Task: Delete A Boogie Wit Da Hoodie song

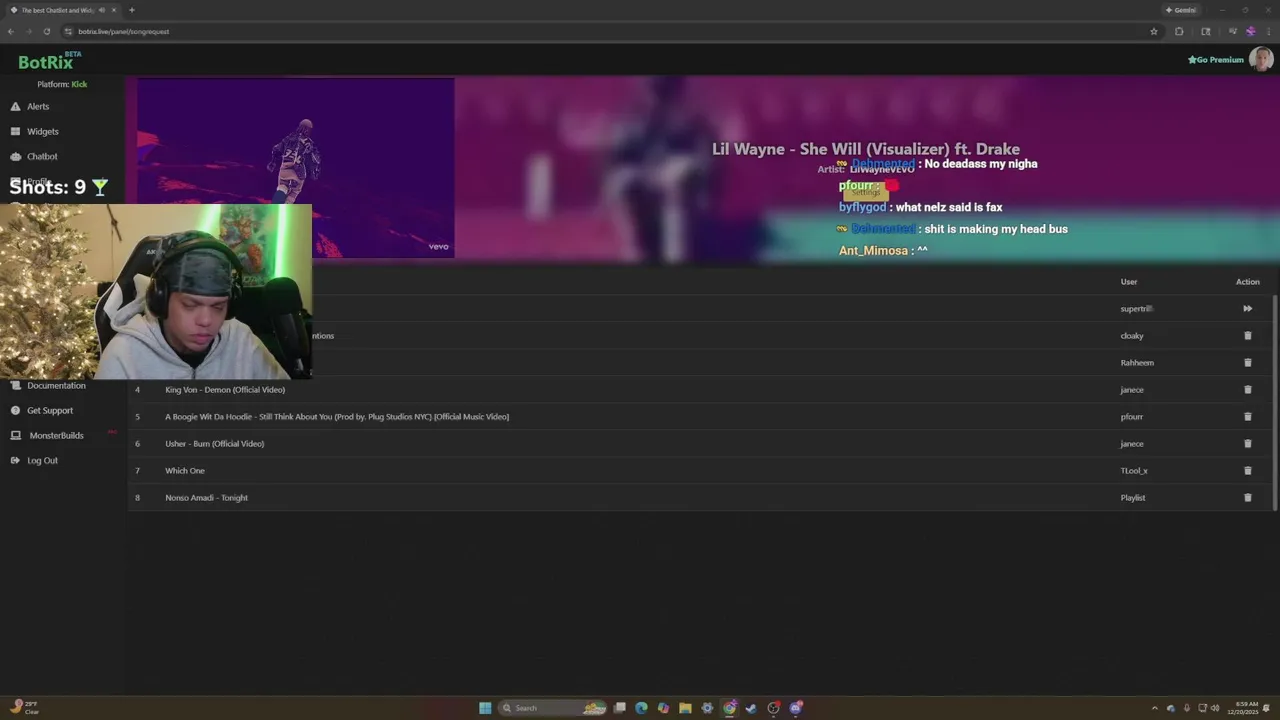Action: point(1247,417)
